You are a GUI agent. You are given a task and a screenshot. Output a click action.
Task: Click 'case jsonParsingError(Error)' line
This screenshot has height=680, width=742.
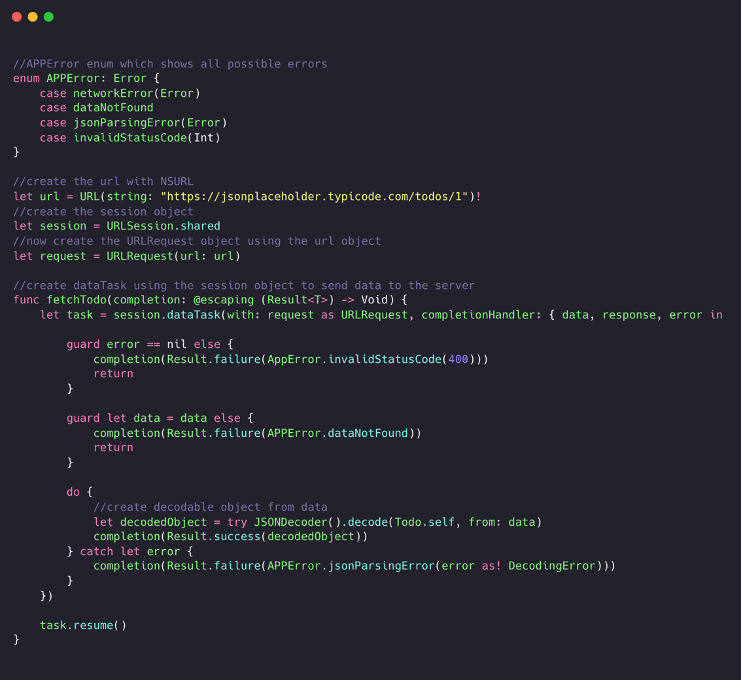[133, 123]
